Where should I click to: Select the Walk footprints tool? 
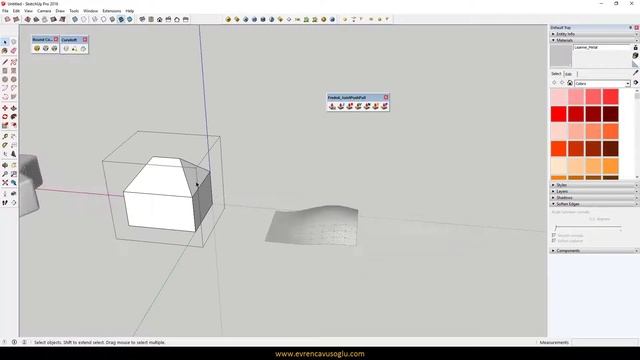[5, 202]
